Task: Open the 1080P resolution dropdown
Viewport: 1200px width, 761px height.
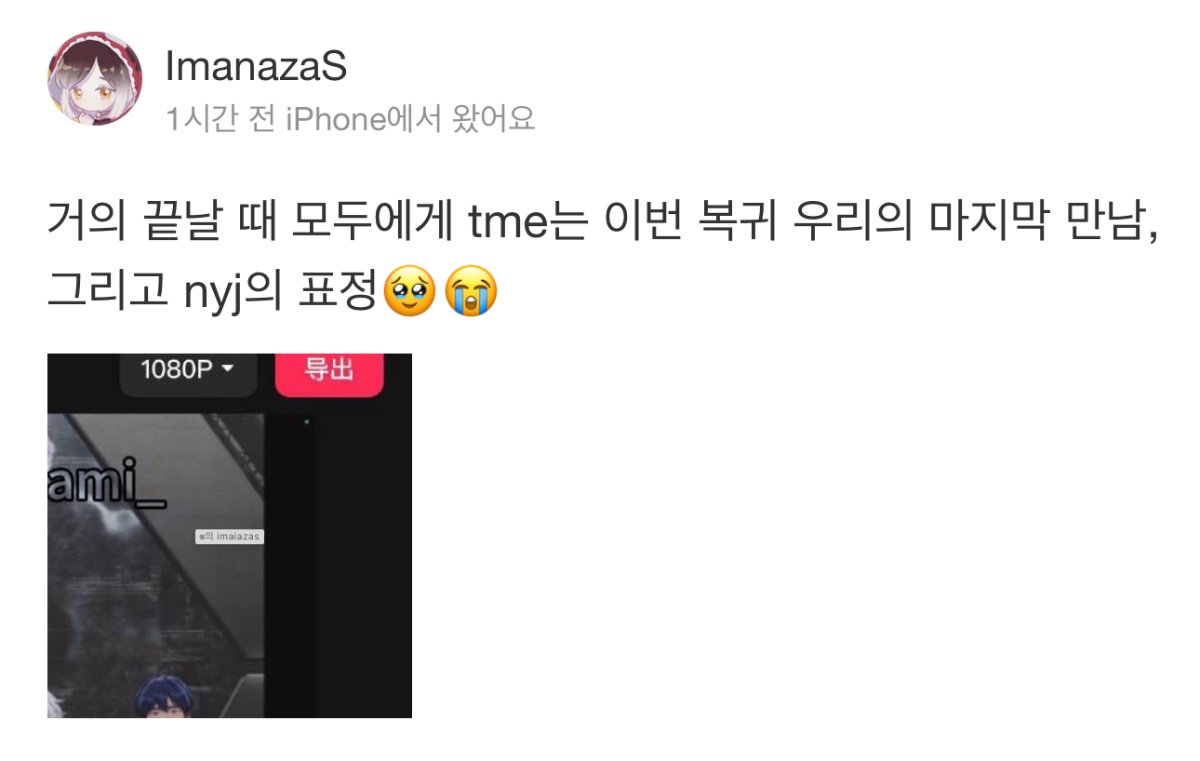Action: point(188,371)
